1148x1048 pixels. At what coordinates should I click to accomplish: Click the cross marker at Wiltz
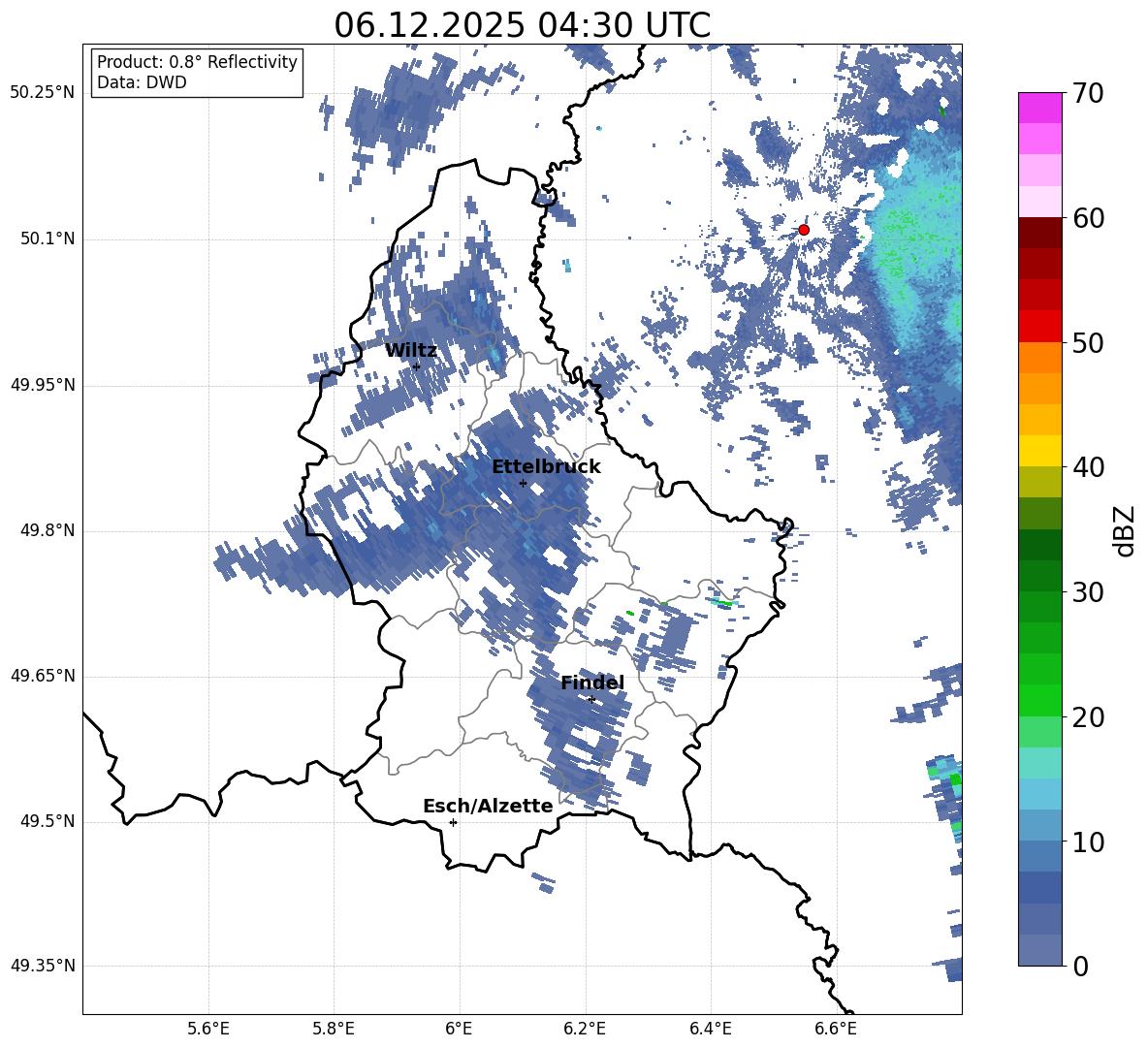point(417,366)
